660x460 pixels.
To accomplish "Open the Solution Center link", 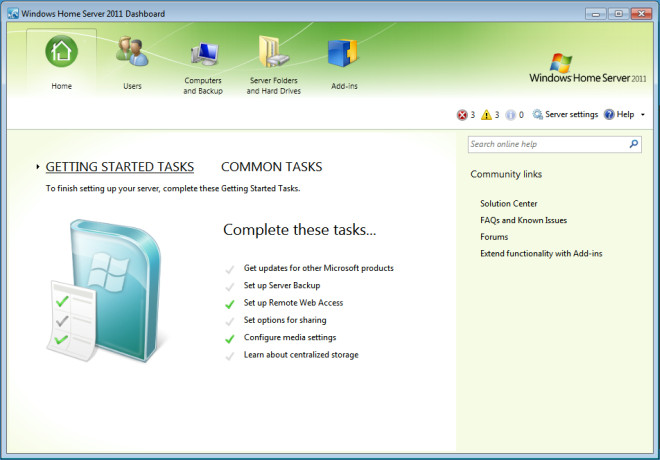I will click(x=508, y=204).
